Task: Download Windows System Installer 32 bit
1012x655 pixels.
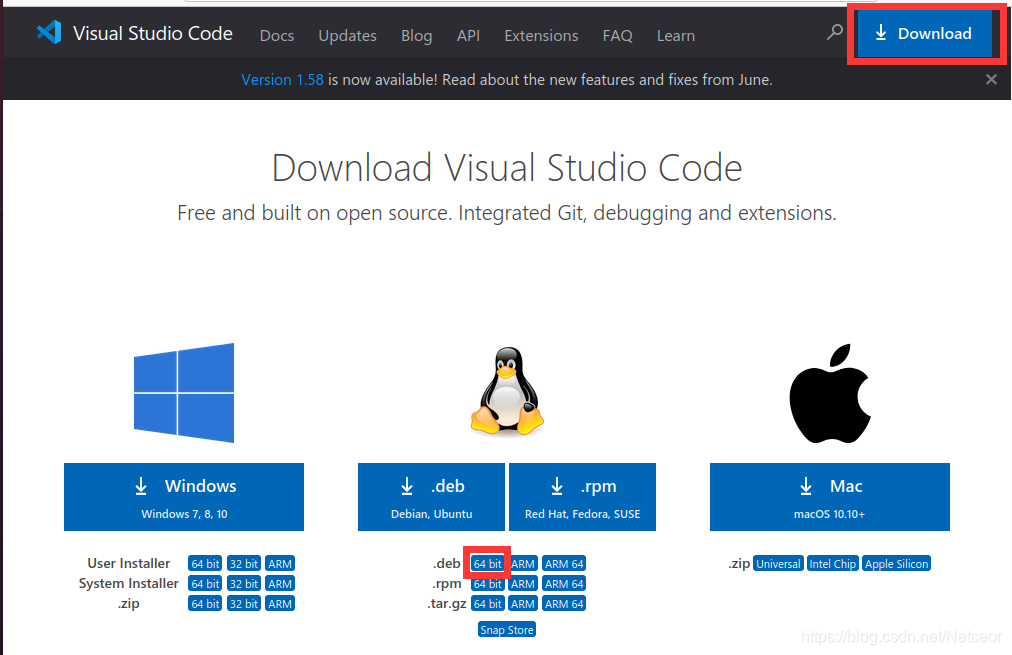Action: [x=244, y=583]
